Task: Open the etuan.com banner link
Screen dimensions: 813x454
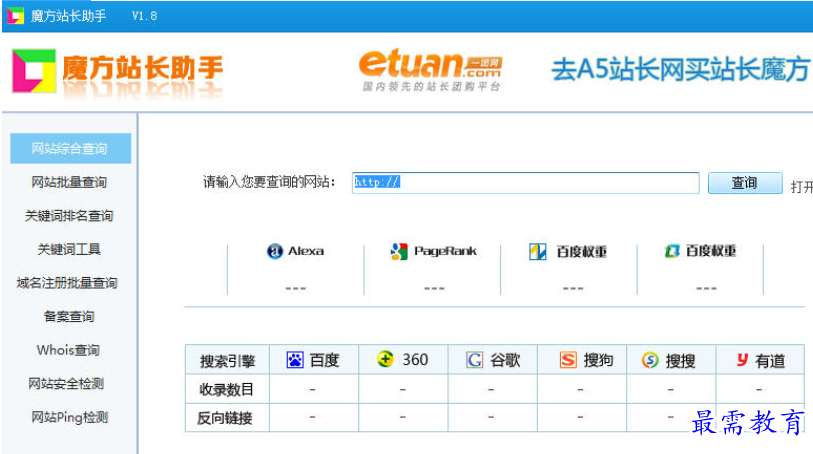Action: pos(430,70)
